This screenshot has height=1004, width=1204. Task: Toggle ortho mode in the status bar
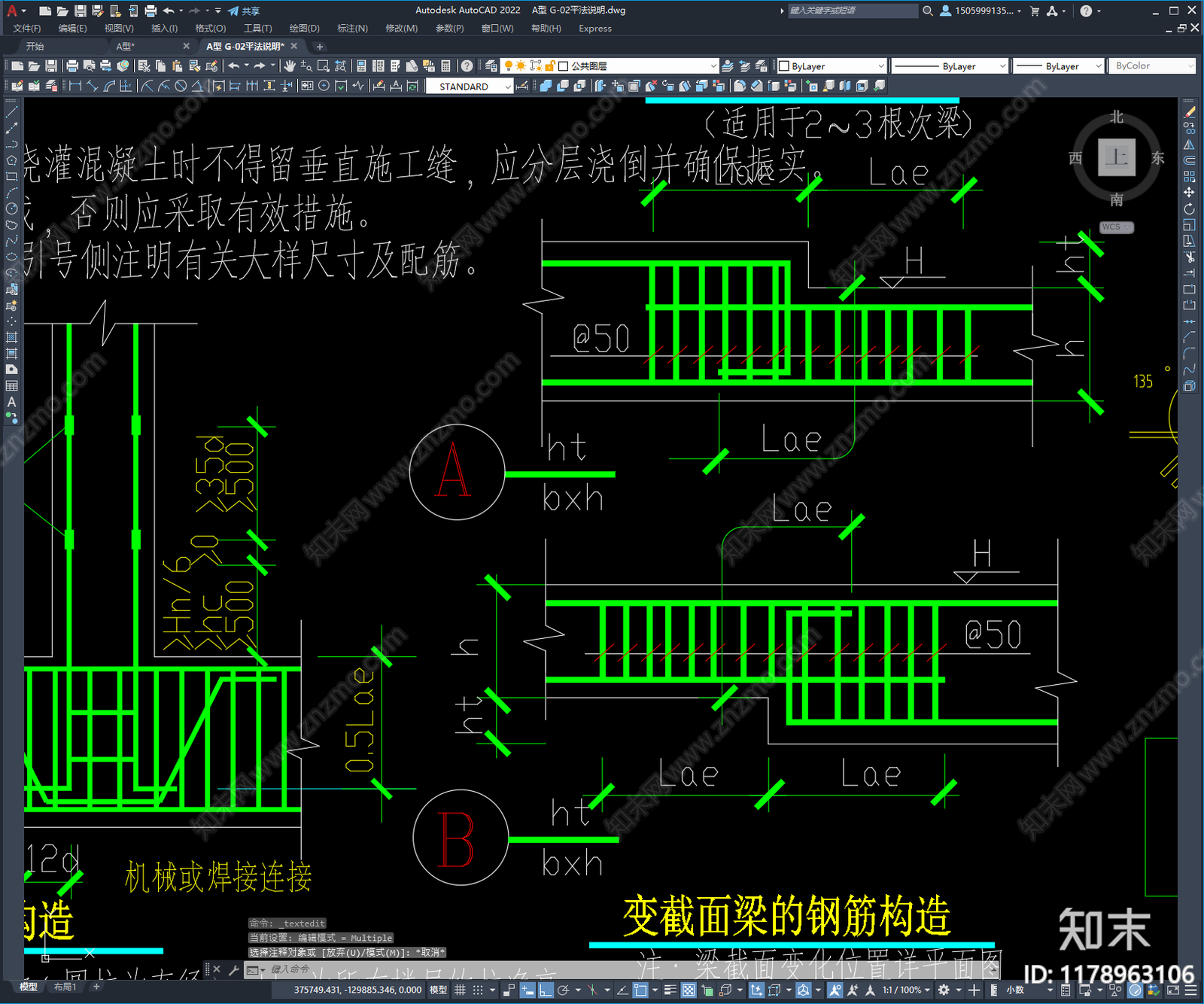[x=546, y=990]
